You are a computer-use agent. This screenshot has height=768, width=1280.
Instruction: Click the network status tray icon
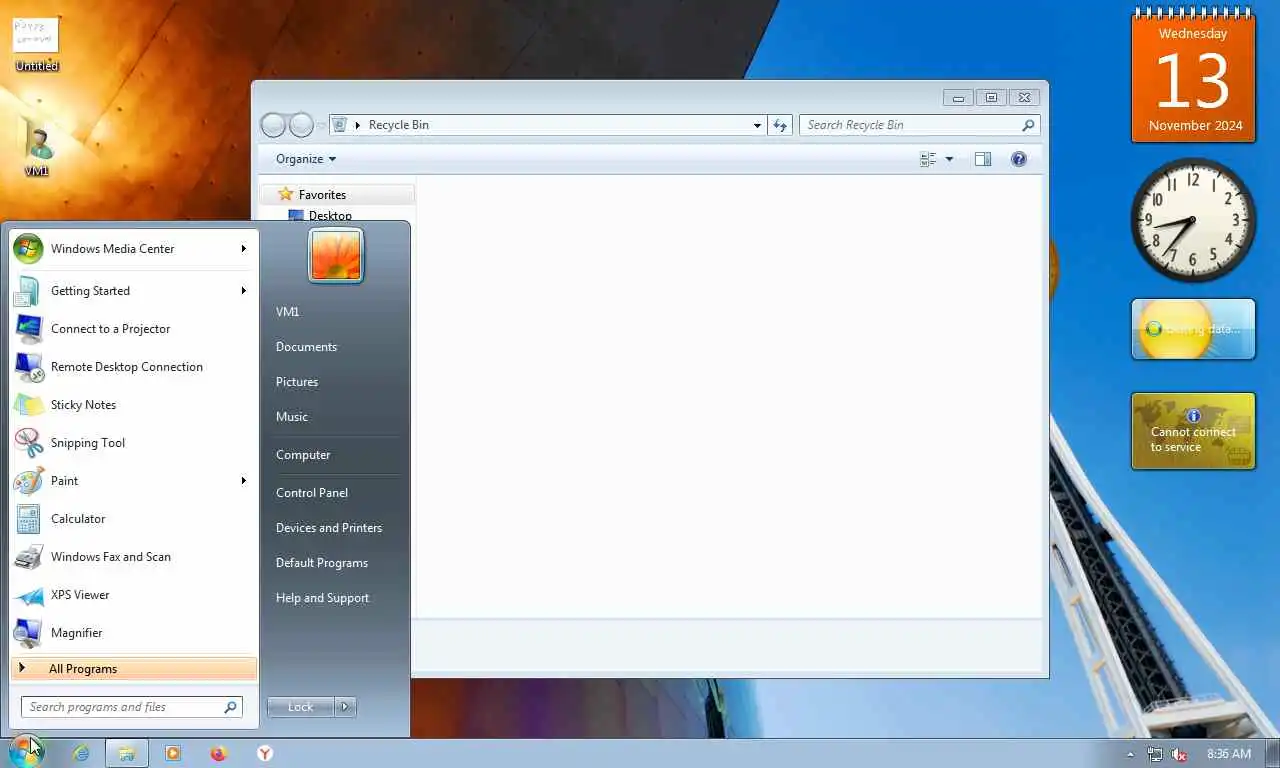click(x=1155, y=754)
